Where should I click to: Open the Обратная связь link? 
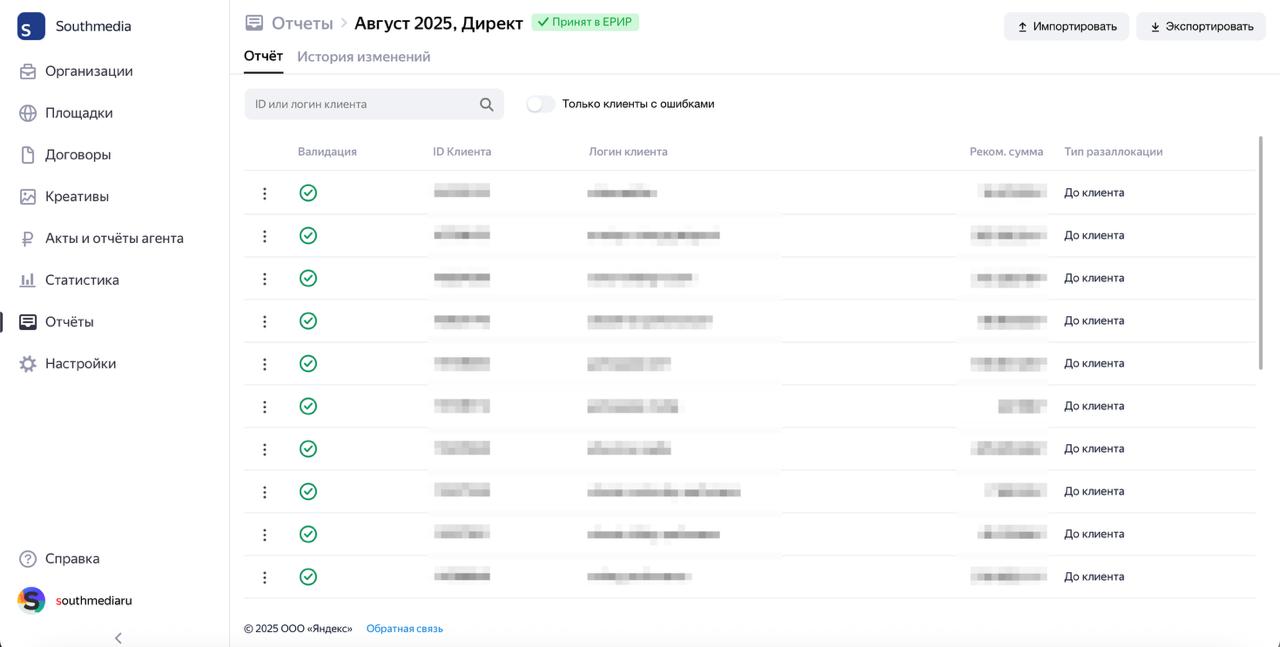tap(404, 629)
